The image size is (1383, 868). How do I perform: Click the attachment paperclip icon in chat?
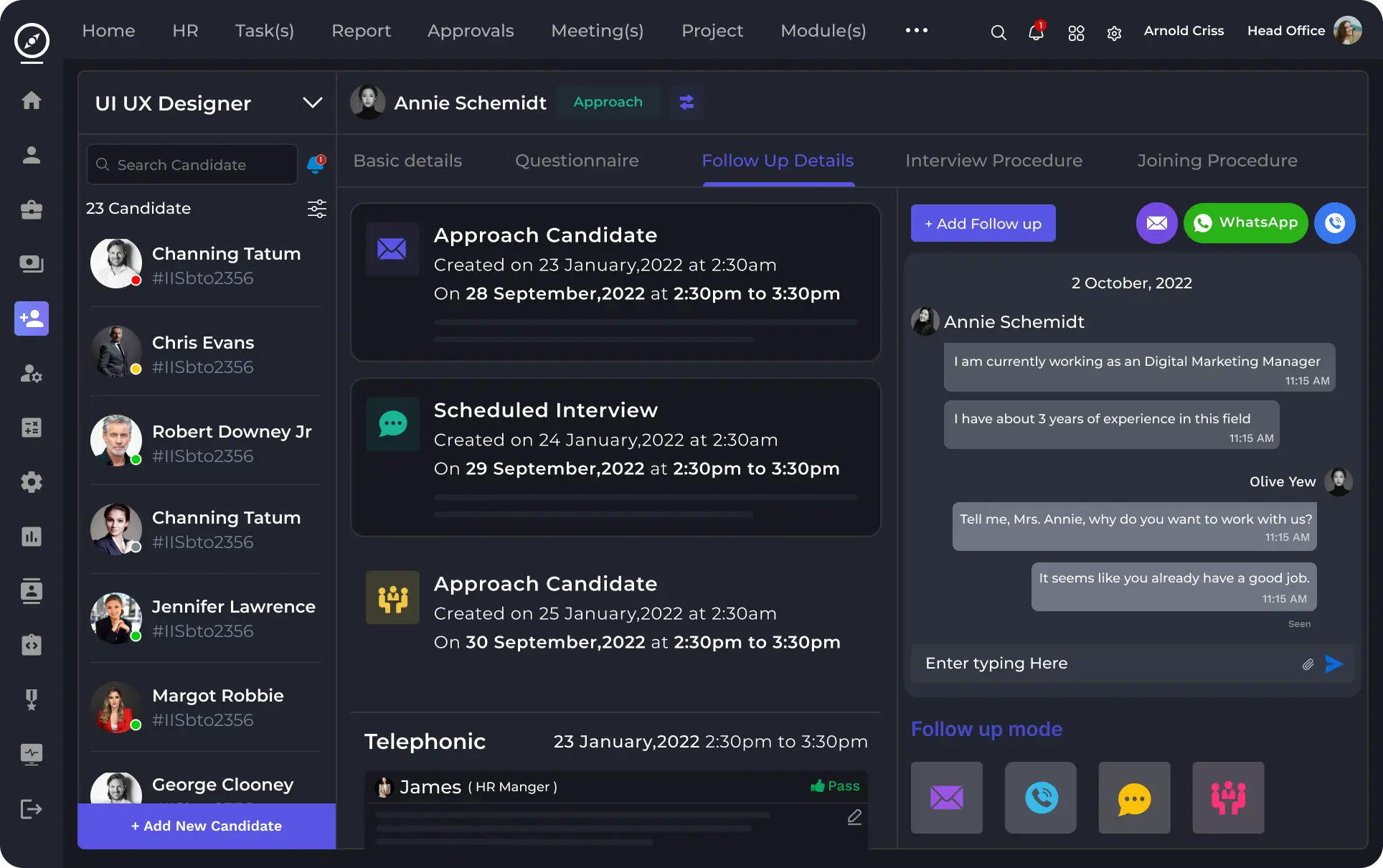[1308, 664]
